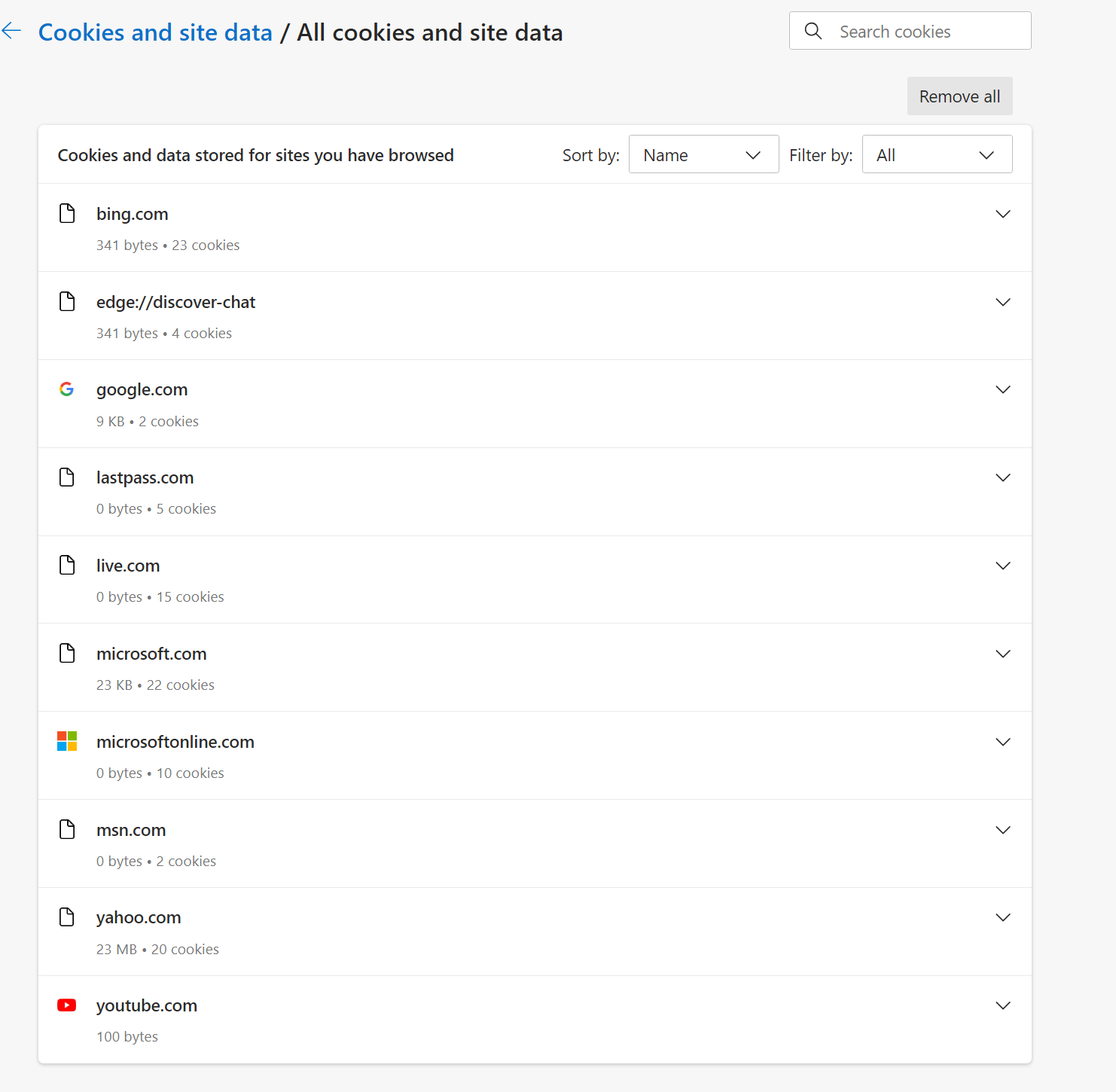This screenshot has width=1116, height=1092.
Task: Select the live.com site name
Action: [x=128, y=566]
